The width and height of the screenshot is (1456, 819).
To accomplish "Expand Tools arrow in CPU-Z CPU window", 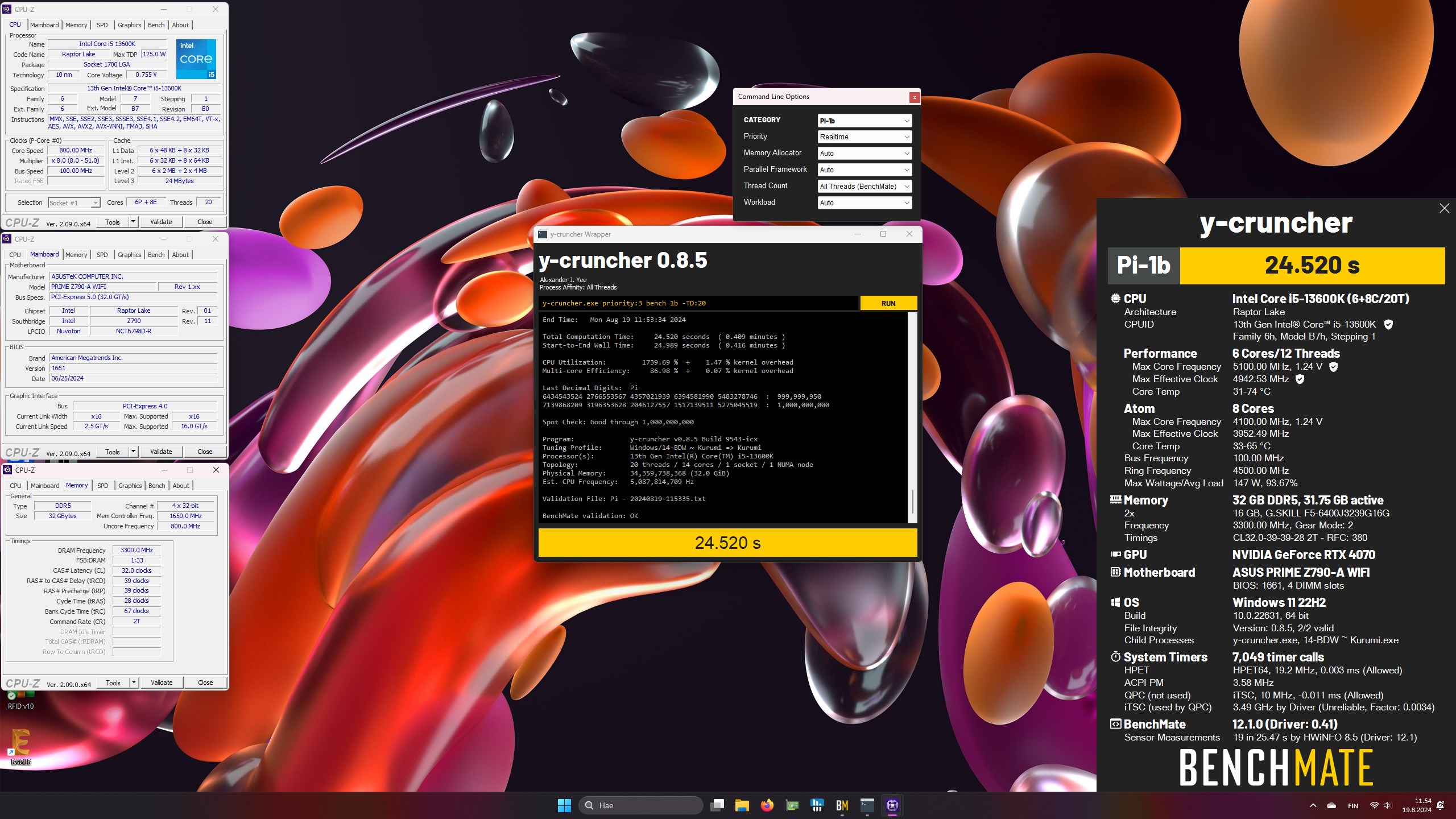I will (x=134, y=222).
